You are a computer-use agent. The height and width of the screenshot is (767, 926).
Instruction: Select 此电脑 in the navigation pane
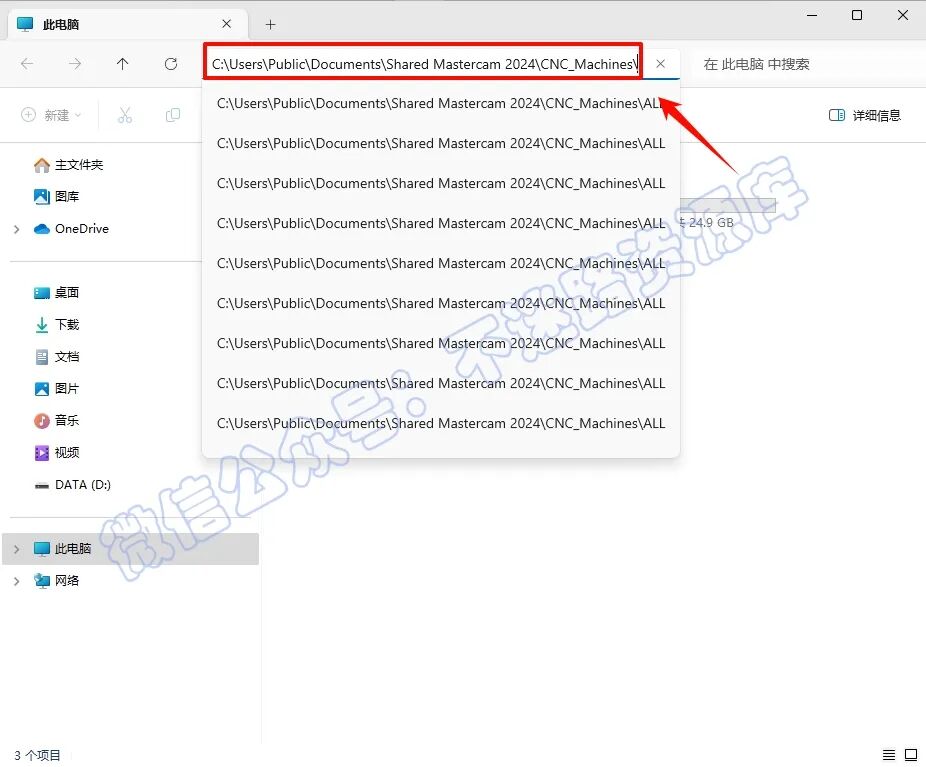(131, 549)
